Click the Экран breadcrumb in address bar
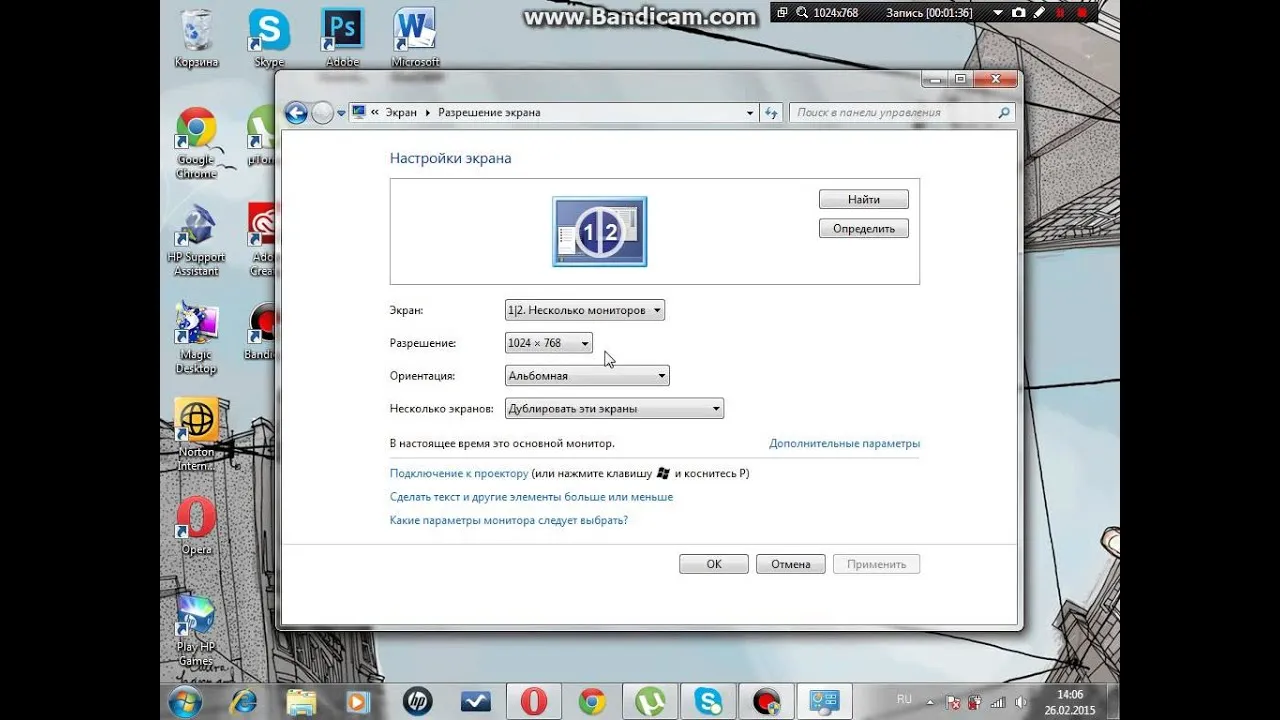 click(x=401, y=113)
